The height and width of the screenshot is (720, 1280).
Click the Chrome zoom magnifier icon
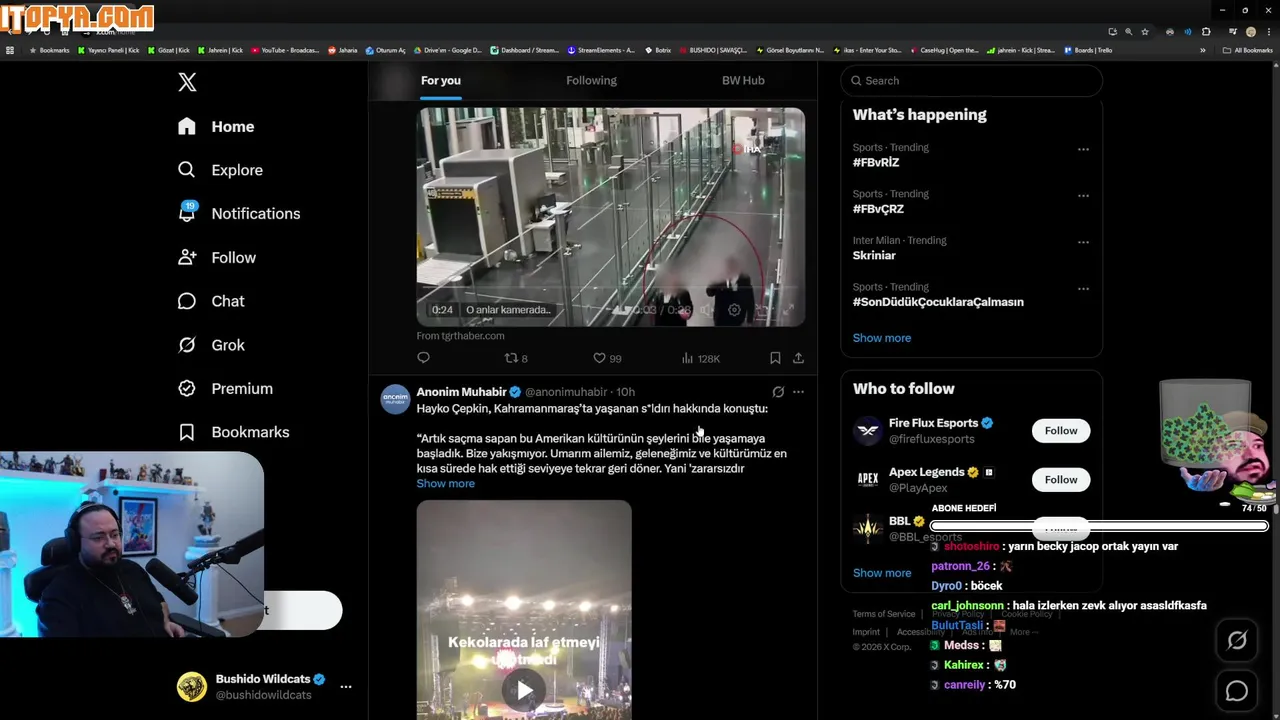[1129, 32]
